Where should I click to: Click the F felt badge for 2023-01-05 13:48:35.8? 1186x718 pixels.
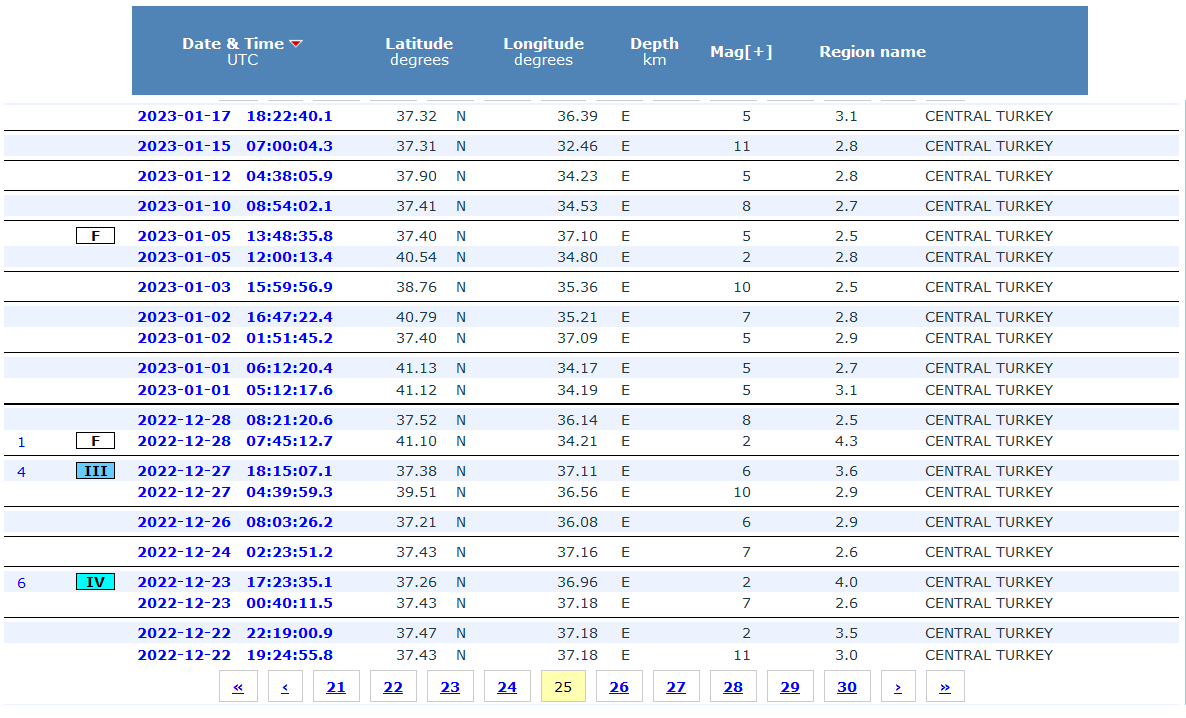(95, 236)
